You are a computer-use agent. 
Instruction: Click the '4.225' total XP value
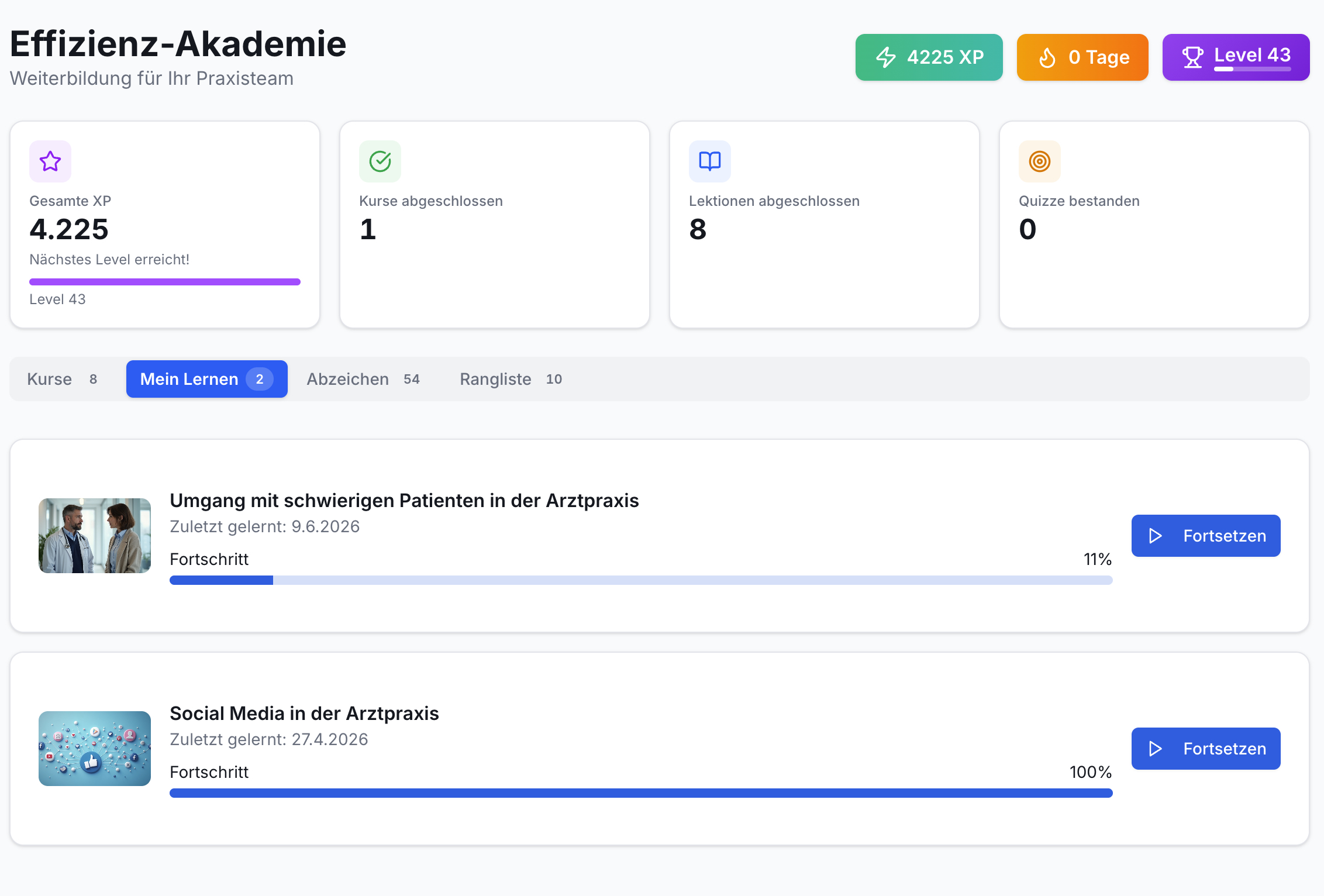(x=69, y=229)
